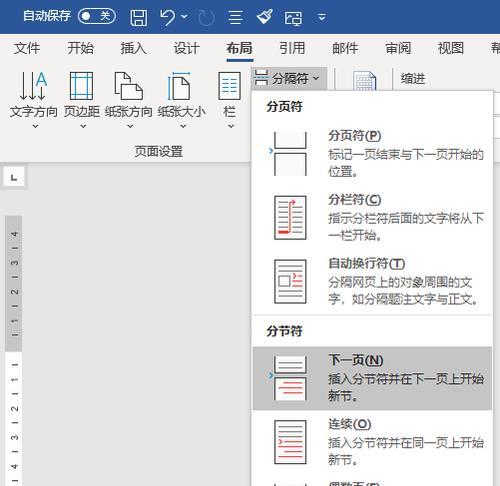The width and height of the screenshot is (500, 486).
Task: Expand the 文字方向 dropdown chevron
Action: tap(35, 126)
